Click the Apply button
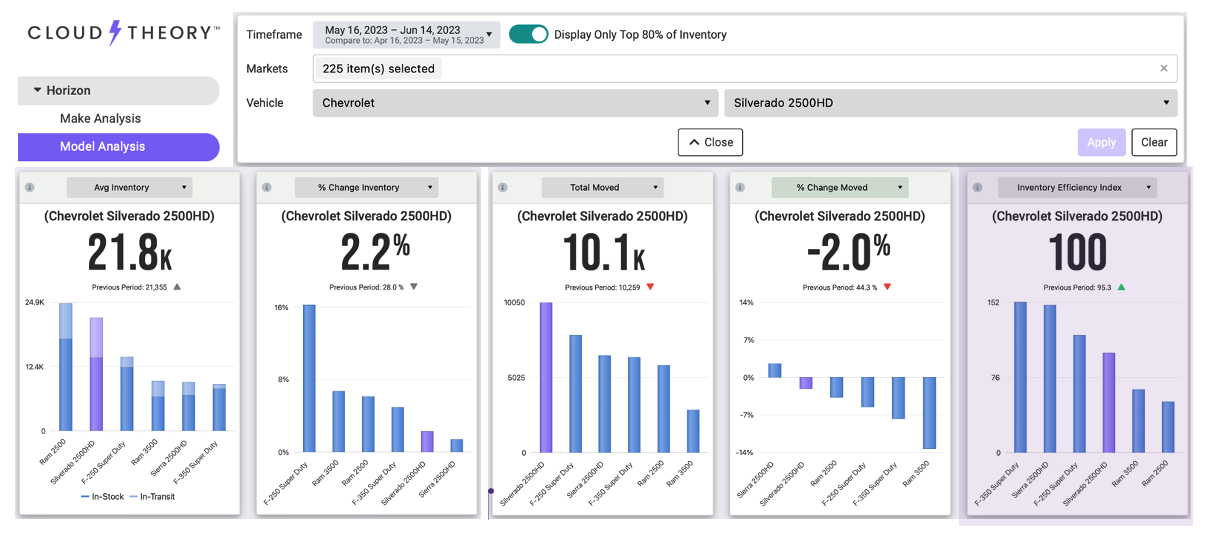The height and width of the screenshot is (537, 1209). point(1102,142)
